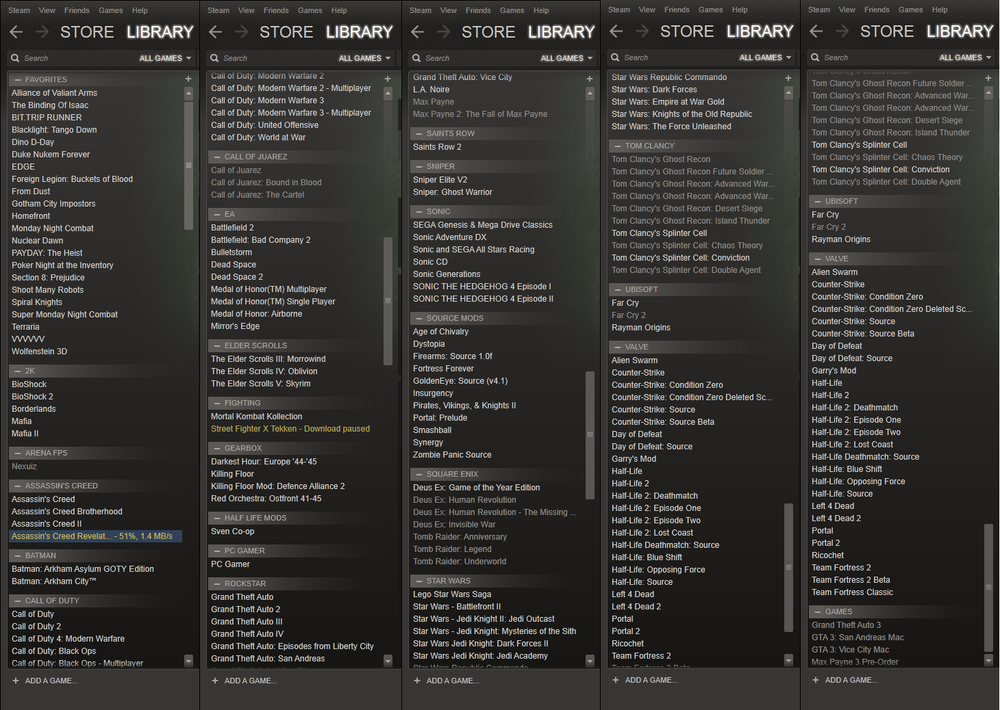This screenshot has height=710, width=1000.
Task: Click forward arrow in the SQUARE ENIX window
Action: (443, 32)
